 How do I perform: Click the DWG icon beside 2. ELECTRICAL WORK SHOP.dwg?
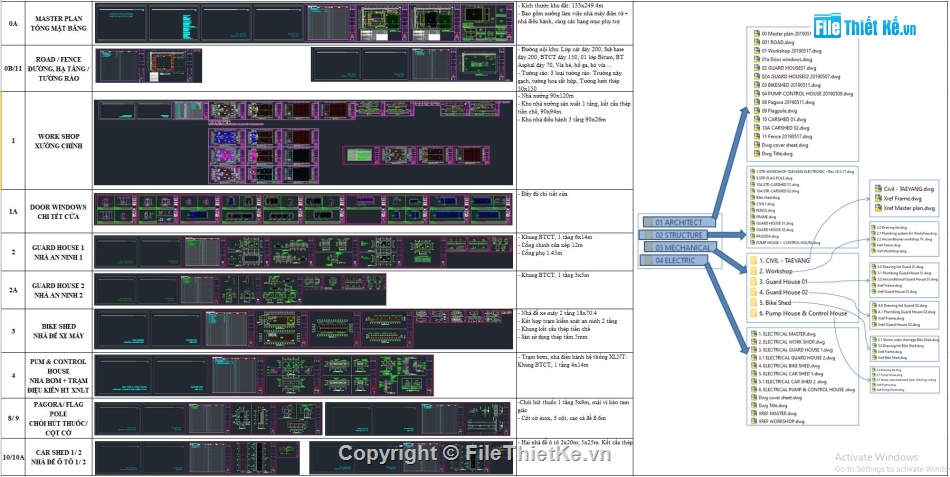click(x=754, y=342)
